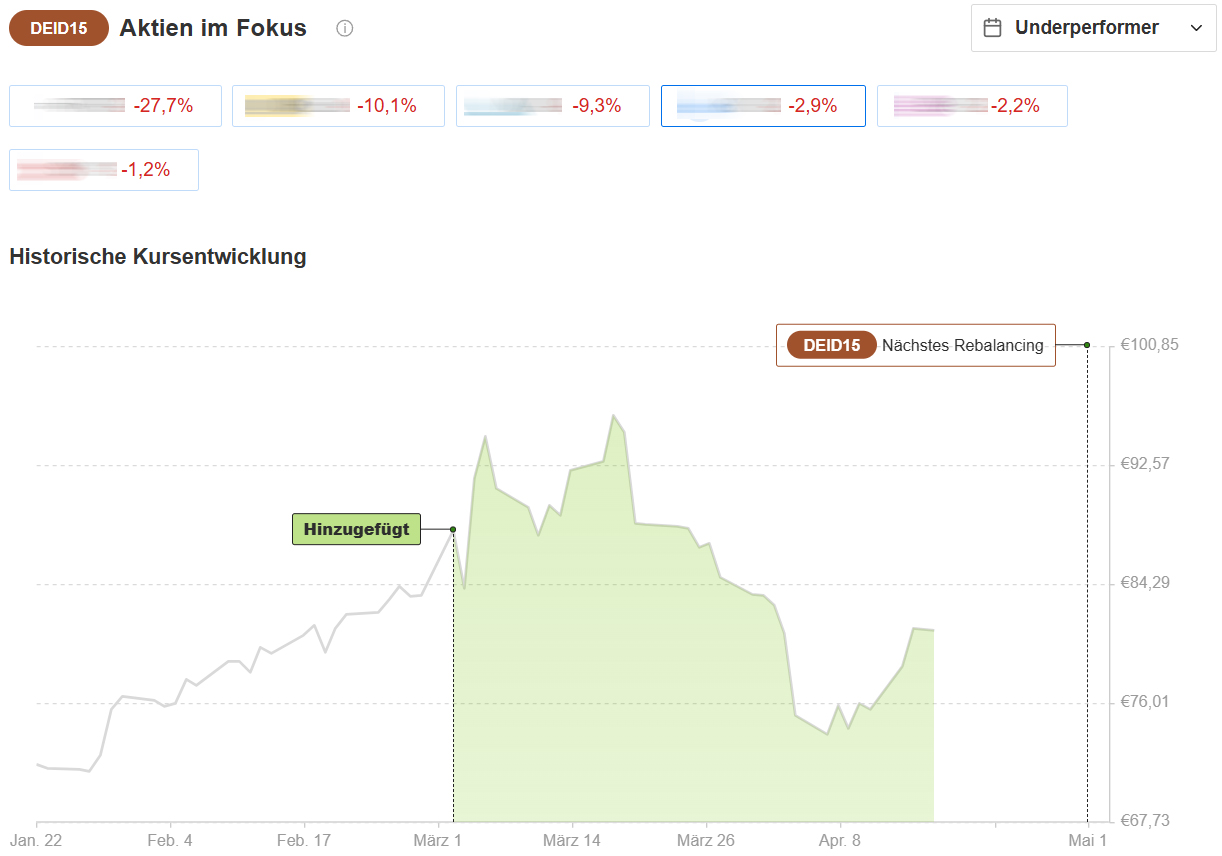Click the Historische Kursentwicklung heading
The height and width of the screenshot is (856, 1222).
click(x=158, y=257)
